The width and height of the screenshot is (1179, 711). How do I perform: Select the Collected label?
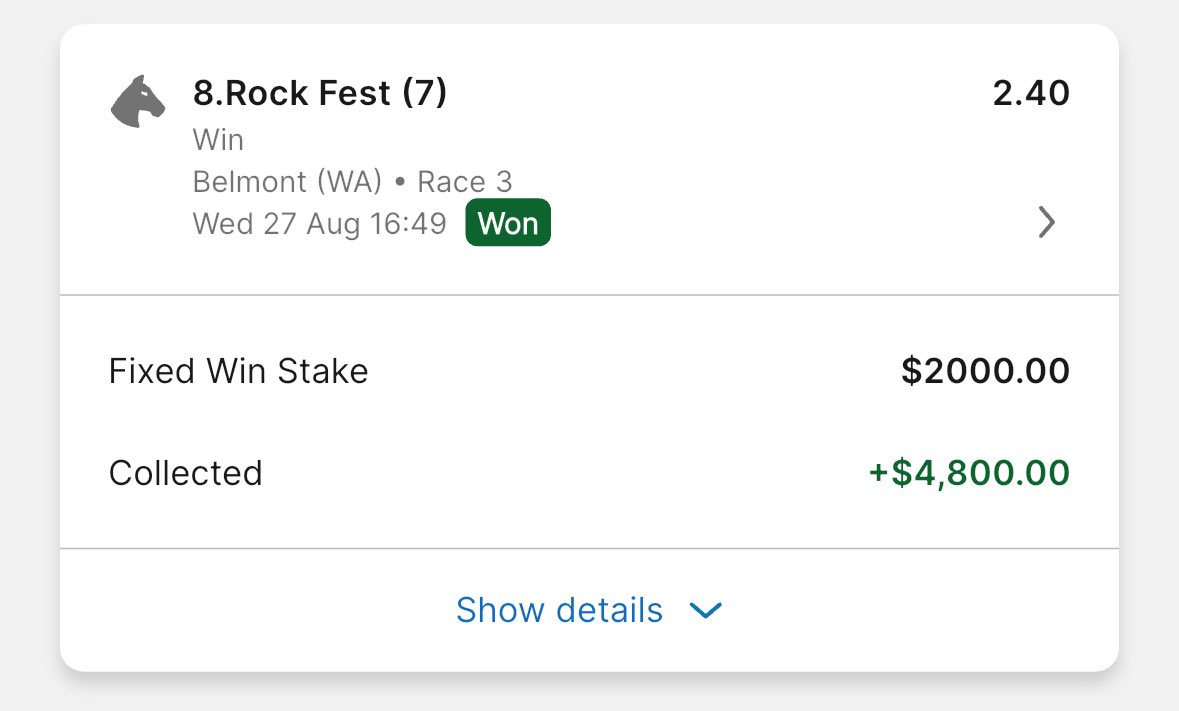click(185, 473)
